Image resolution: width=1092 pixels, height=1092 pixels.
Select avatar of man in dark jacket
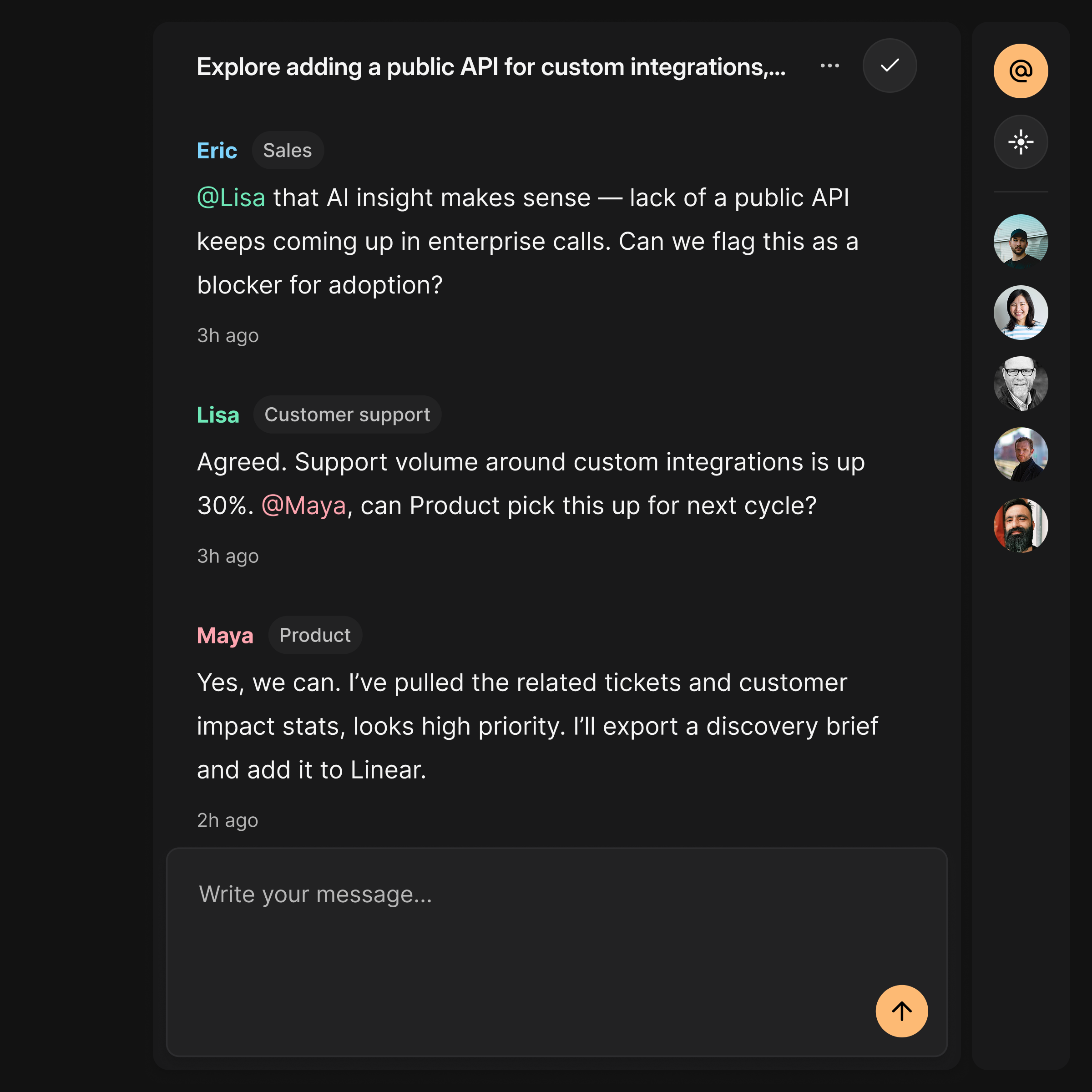[1020, 455]
